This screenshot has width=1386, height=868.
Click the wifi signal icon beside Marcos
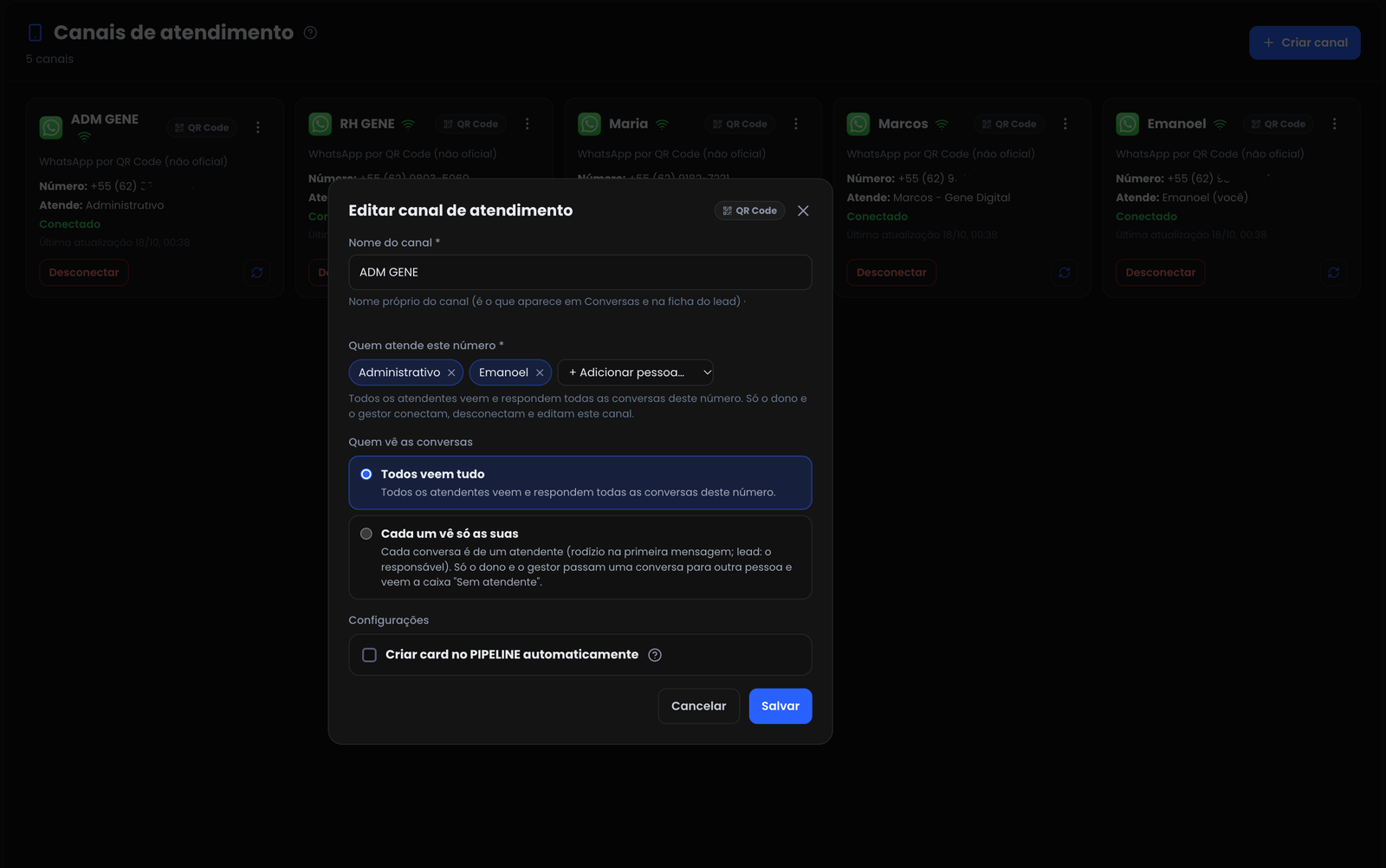click(942, 124)
